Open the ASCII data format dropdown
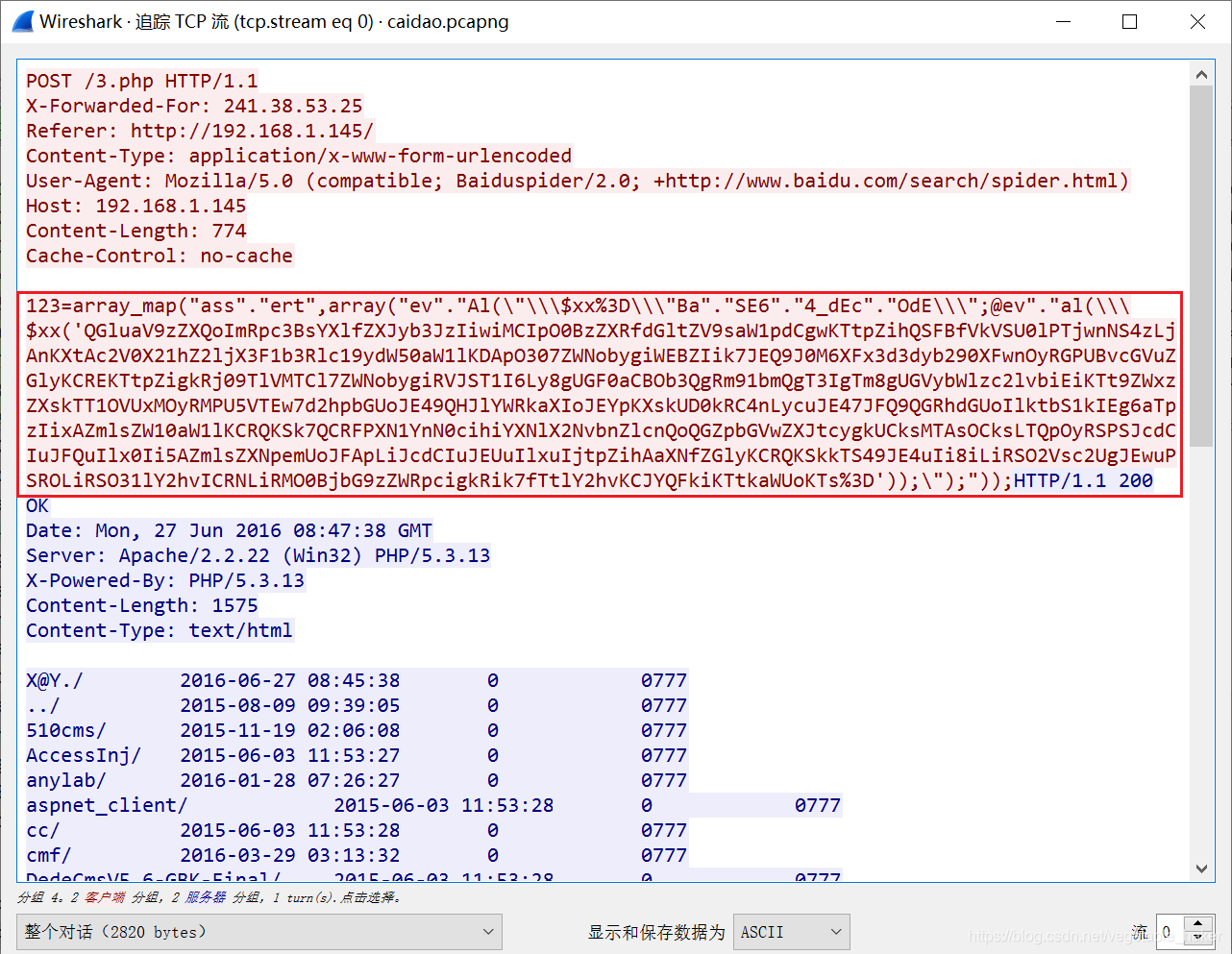Image resolution: width=1232 pixels, height=954 pixels. (792, 932)
